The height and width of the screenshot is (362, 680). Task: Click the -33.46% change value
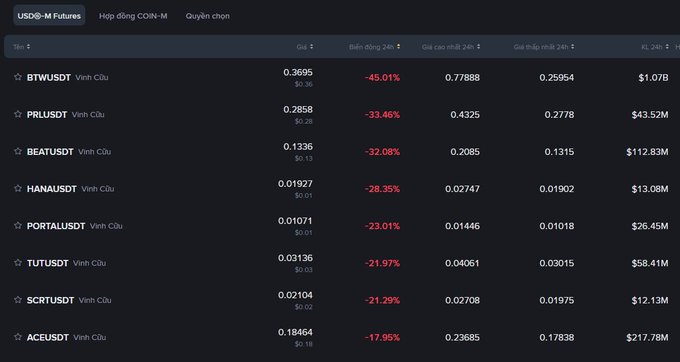click(382, 115)
